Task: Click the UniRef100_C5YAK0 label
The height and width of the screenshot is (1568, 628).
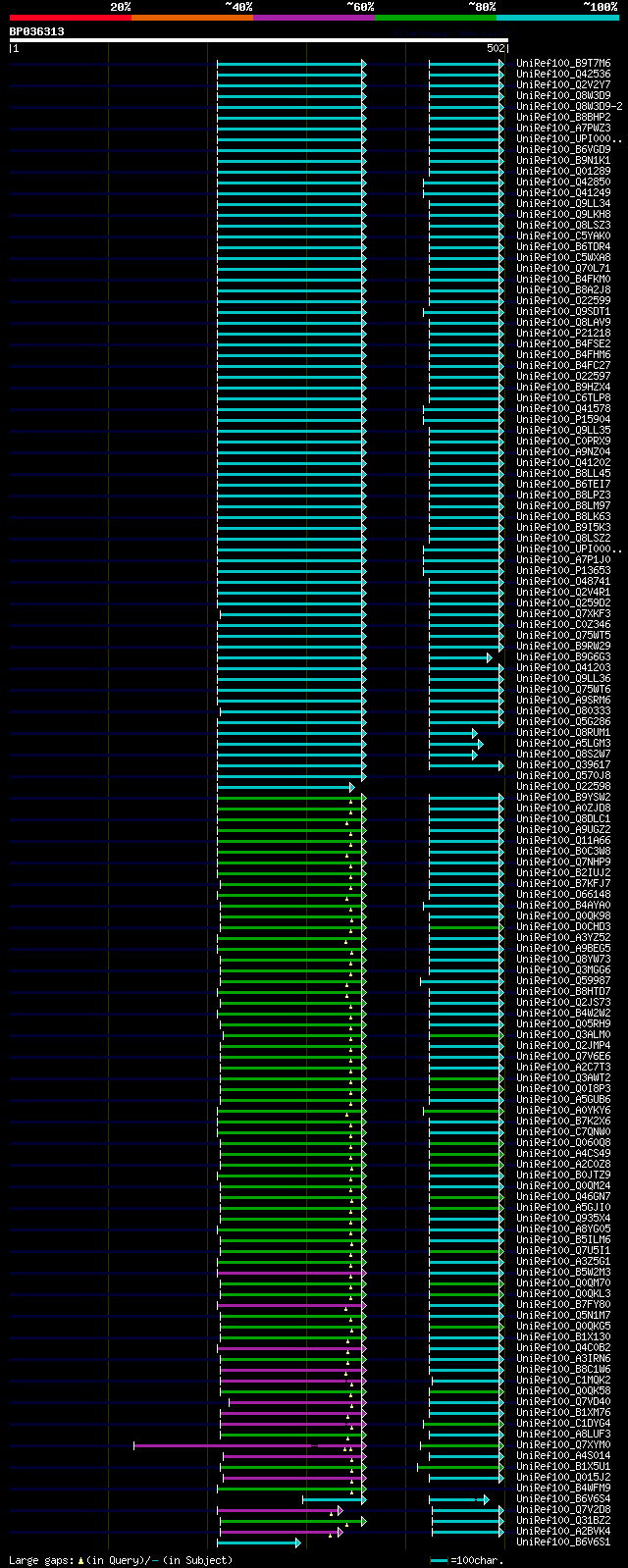Action: click(563, 235)
